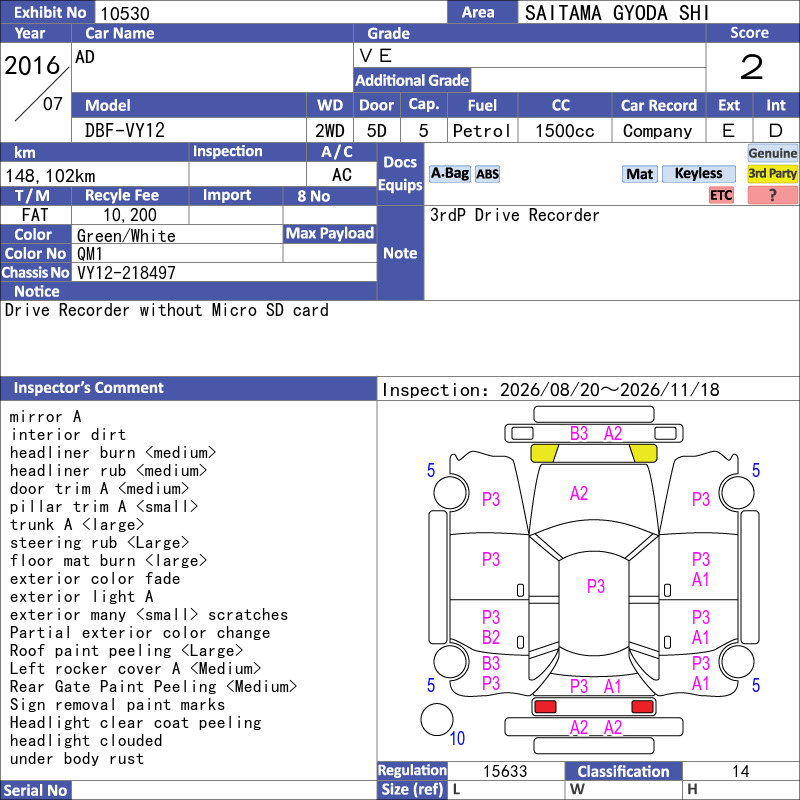Click the ABS equipment badge
Viewport: 800px width, 800px height.
[487, 174]
